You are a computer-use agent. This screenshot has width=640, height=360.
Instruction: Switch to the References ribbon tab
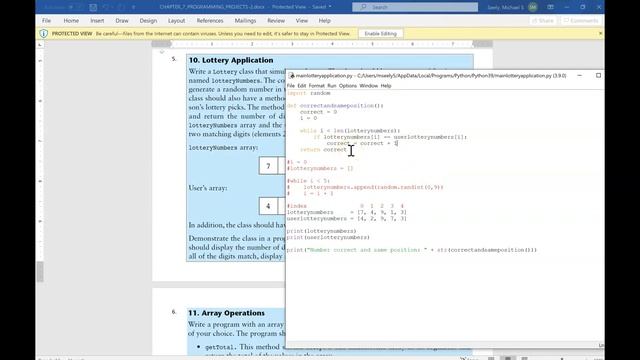click(x=210, y=20)
